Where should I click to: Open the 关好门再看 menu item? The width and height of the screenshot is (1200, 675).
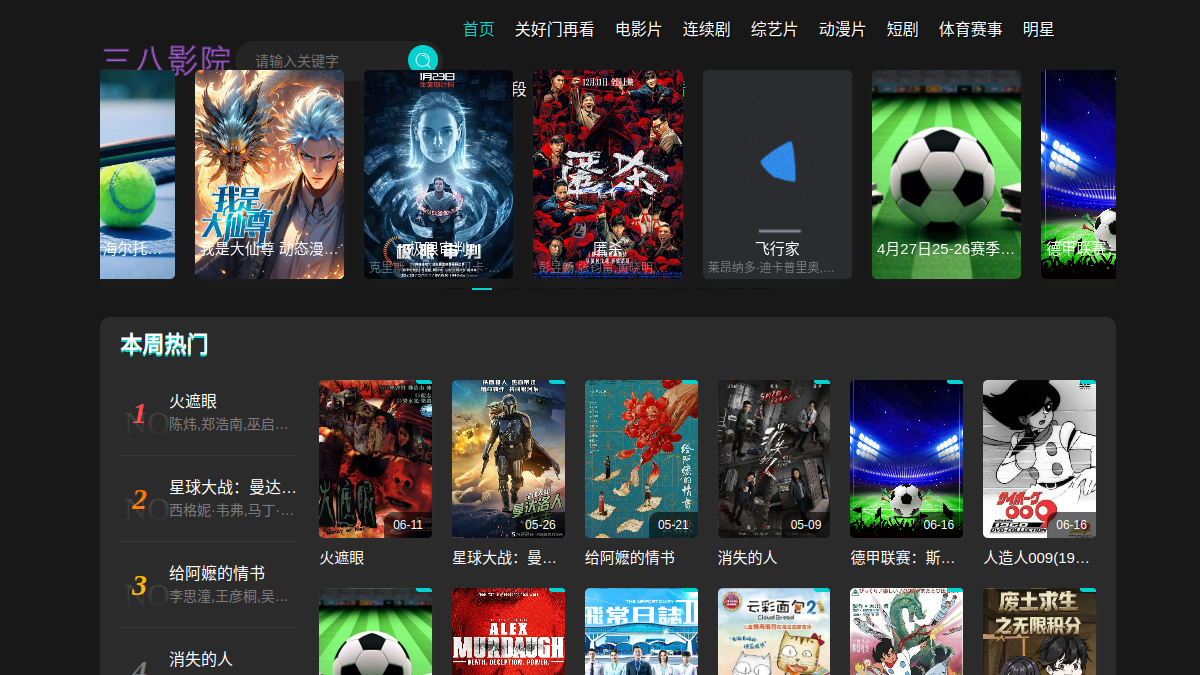point(555,29)
